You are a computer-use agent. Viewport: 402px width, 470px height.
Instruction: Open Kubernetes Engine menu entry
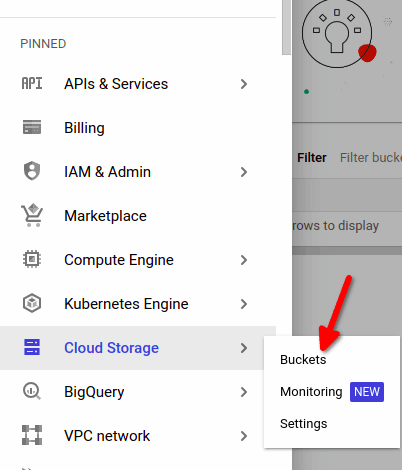point(138,304)
